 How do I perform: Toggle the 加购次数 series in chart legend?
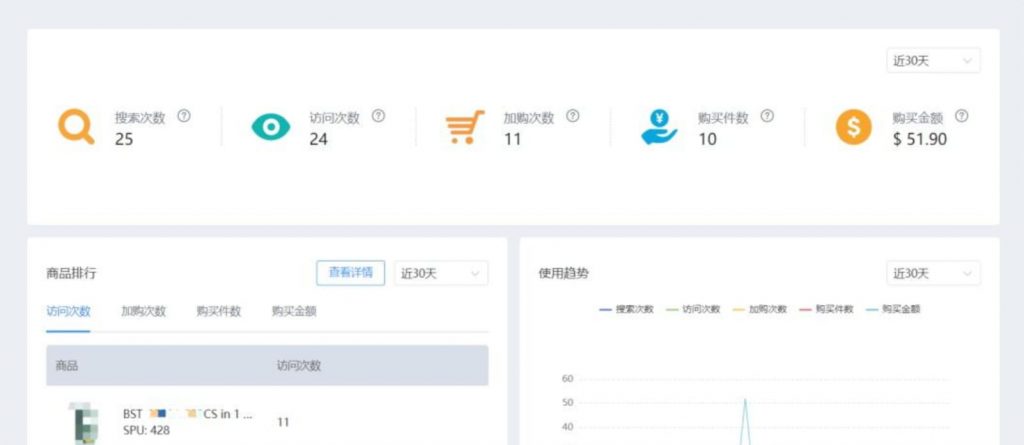click(x=760, y=309)
